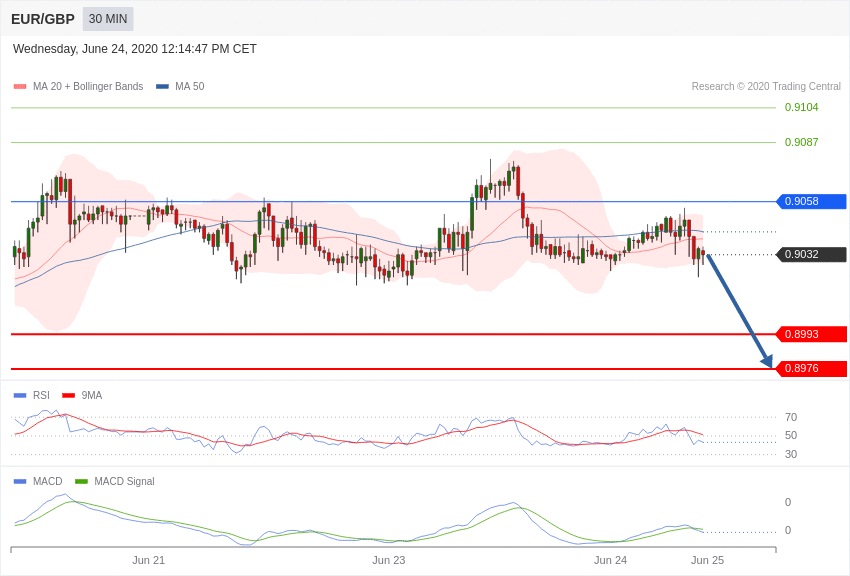Click the 0.9087 resistance level label
The width and height of the screenshot is (850, 576).
(801, 142)
